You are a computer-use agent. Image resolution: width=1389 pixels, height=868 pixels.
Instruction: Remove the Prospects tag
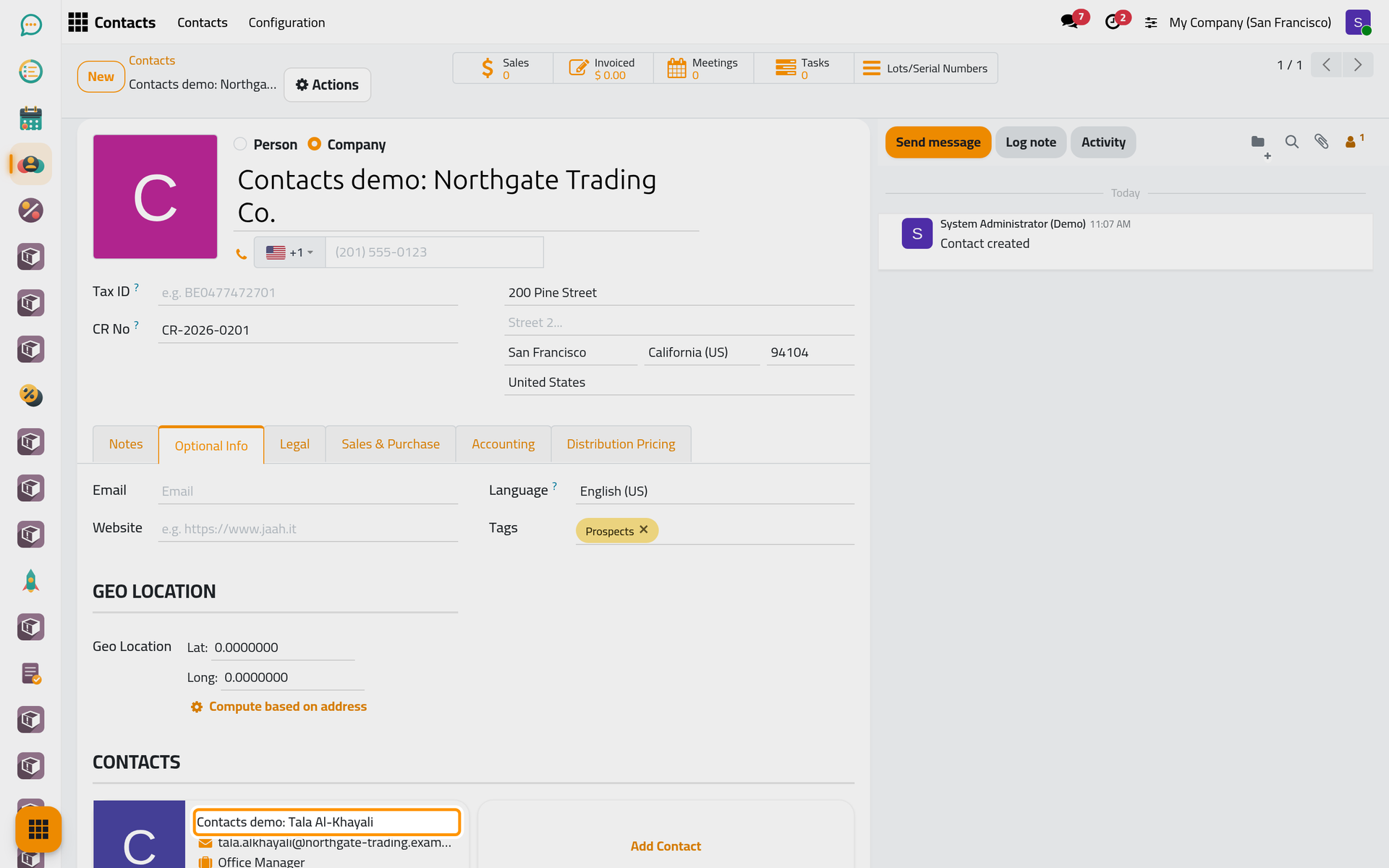point(644,529)
